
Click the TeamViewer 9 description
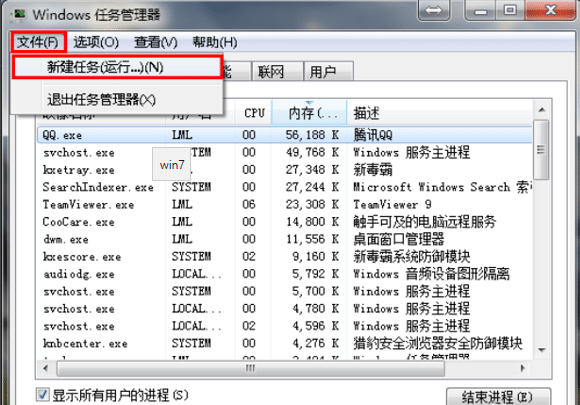[x=392, y=205]
